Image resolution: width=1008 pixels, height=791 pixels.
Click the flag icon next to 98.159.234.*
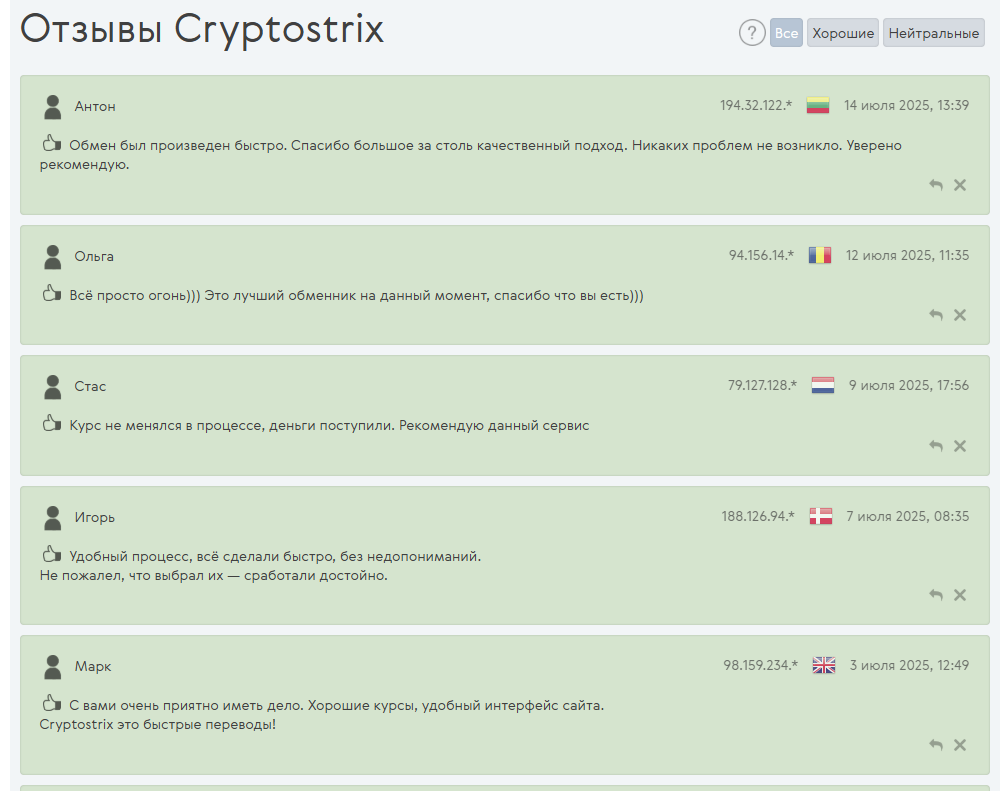[x=824, y=665]
